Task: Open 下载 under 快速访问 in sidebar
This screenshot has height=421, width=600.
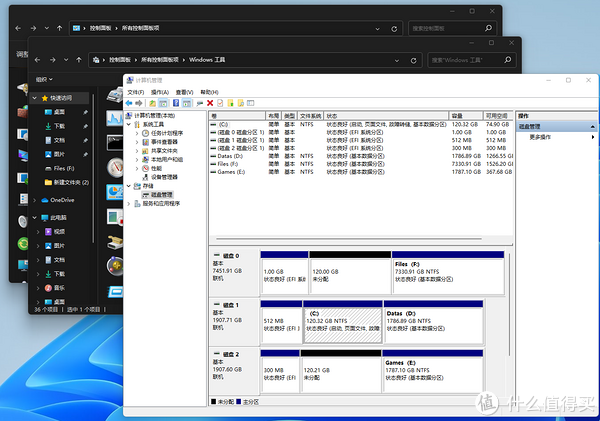Action: pyautogui.click(x=59, y=126)
